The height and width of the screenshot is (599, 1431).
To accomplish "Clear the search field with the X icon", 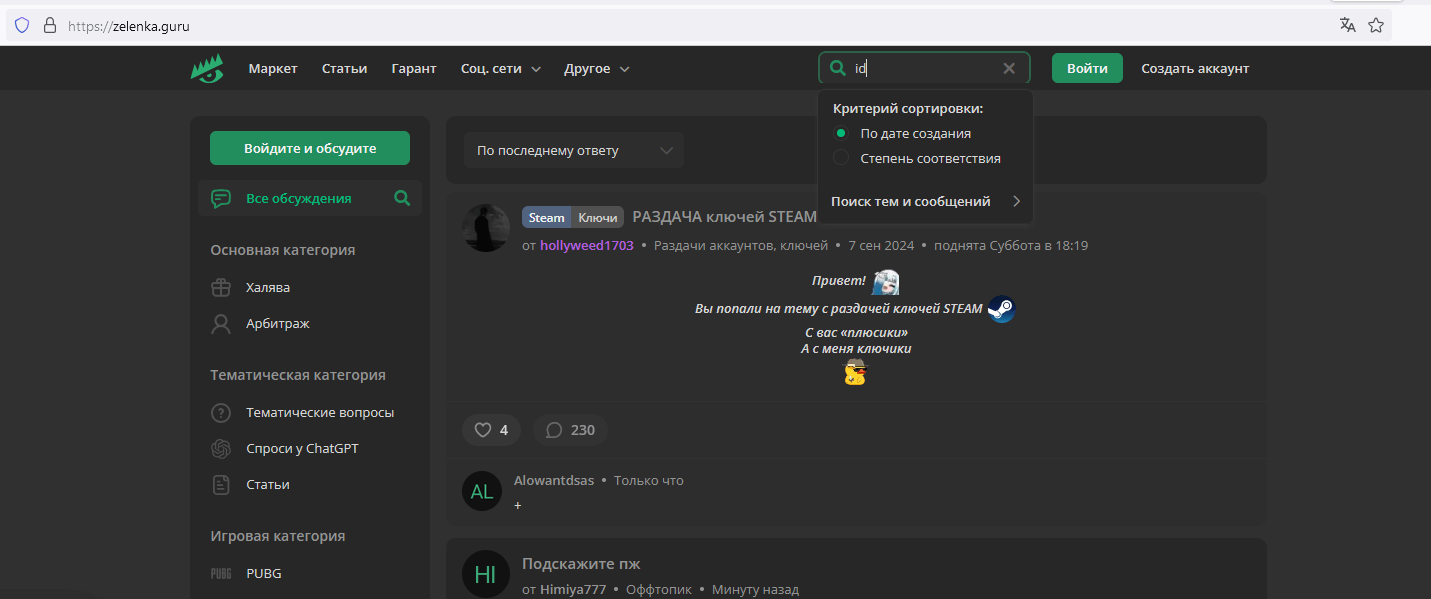I will click(1009, 68).
